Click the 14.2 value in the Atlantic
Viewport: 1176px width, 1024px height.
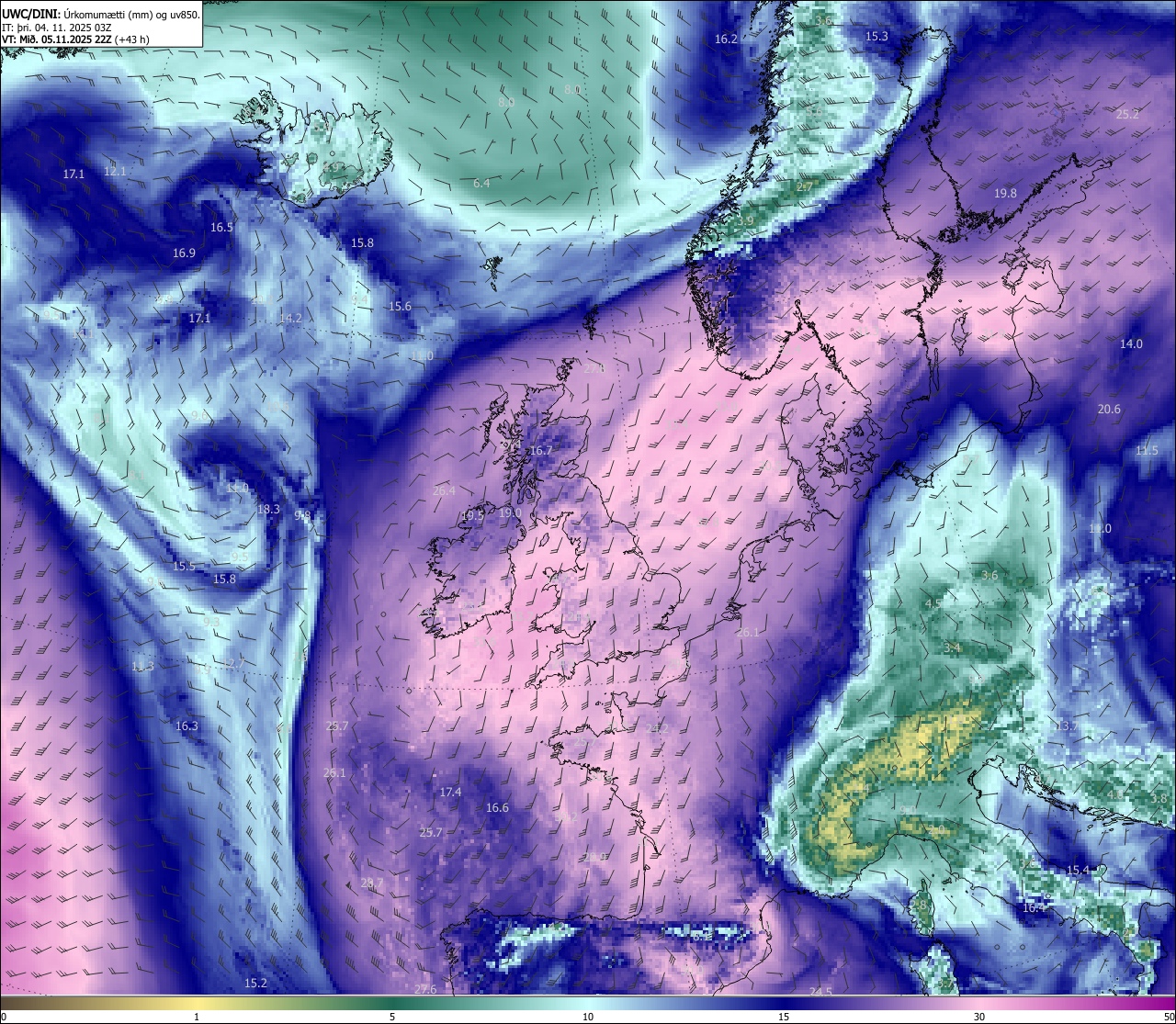290,318
